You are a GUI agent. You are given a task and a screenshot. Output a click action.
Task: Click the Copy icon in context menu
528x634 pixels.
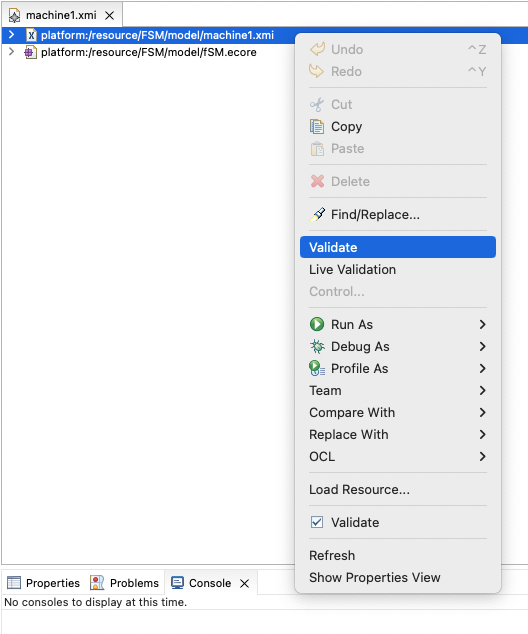point(317,127)
